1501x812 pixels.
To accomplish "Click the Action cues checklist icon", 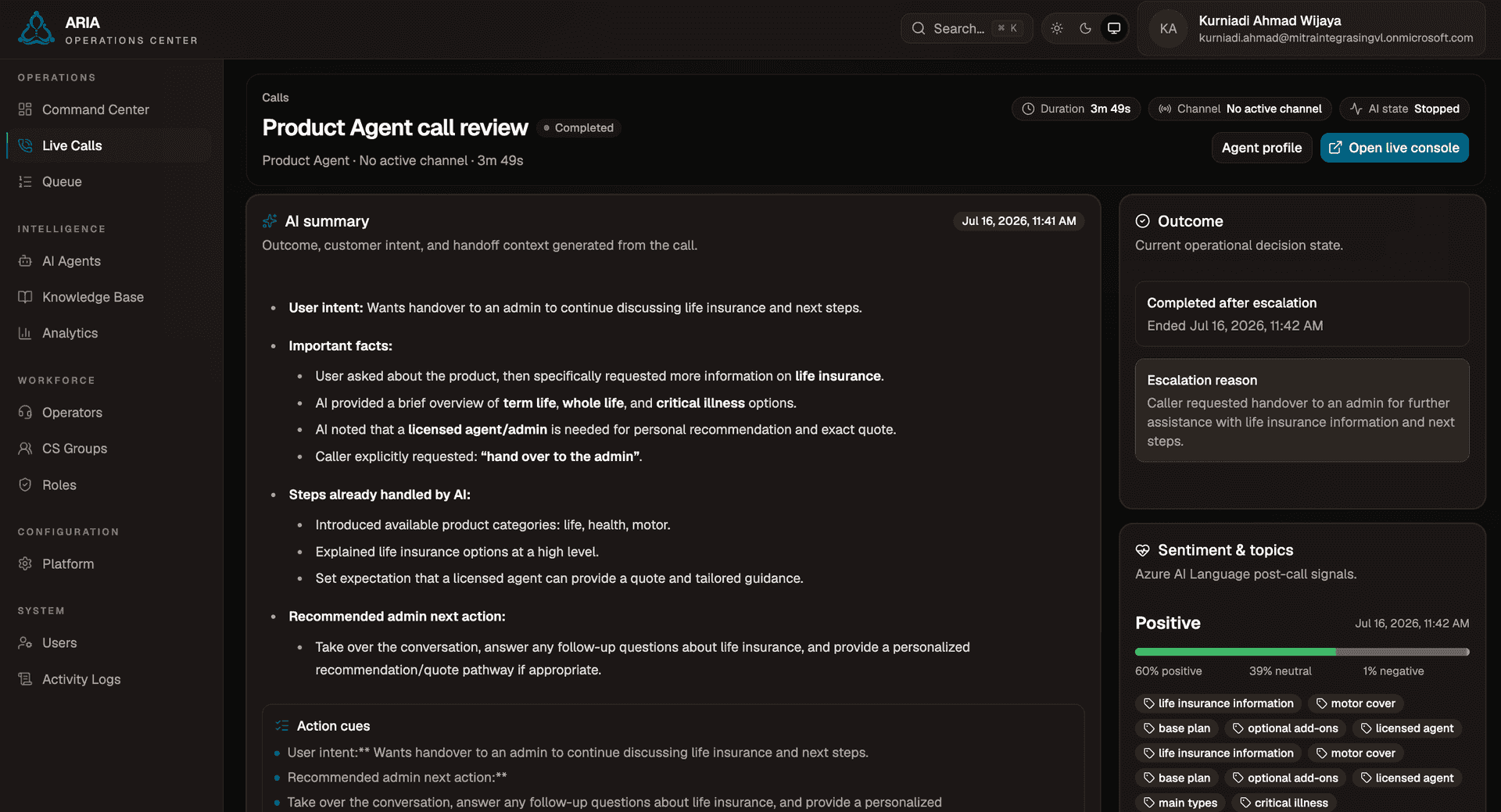I will (x=282, y=726).
